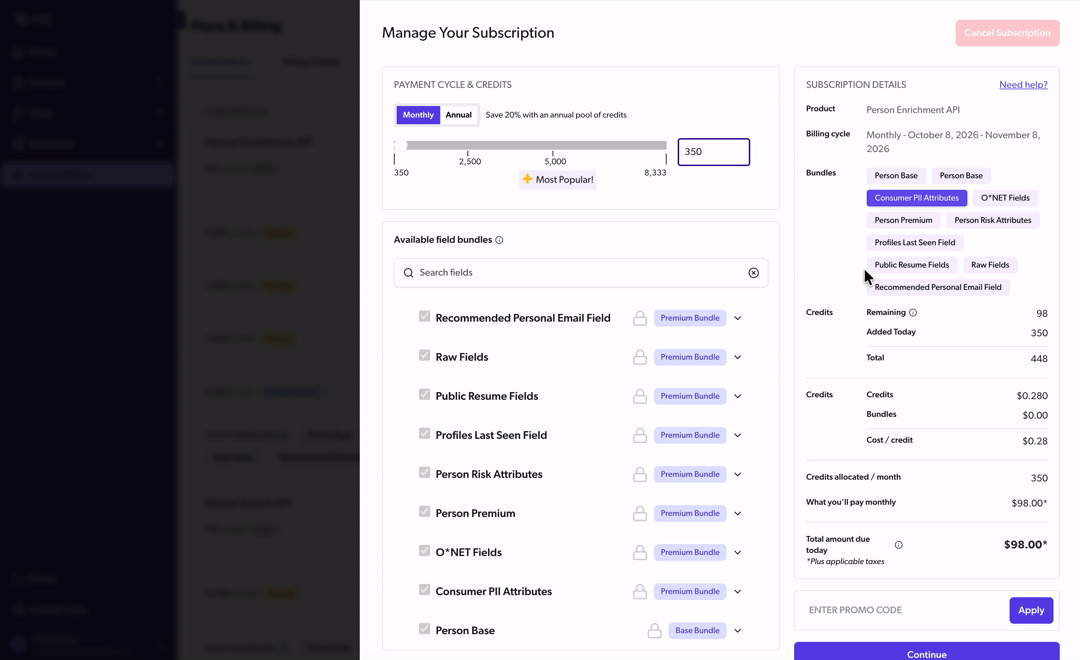Apply the promo code
This screenshot has width=1080, height=660.
[x=1031, y=610]
